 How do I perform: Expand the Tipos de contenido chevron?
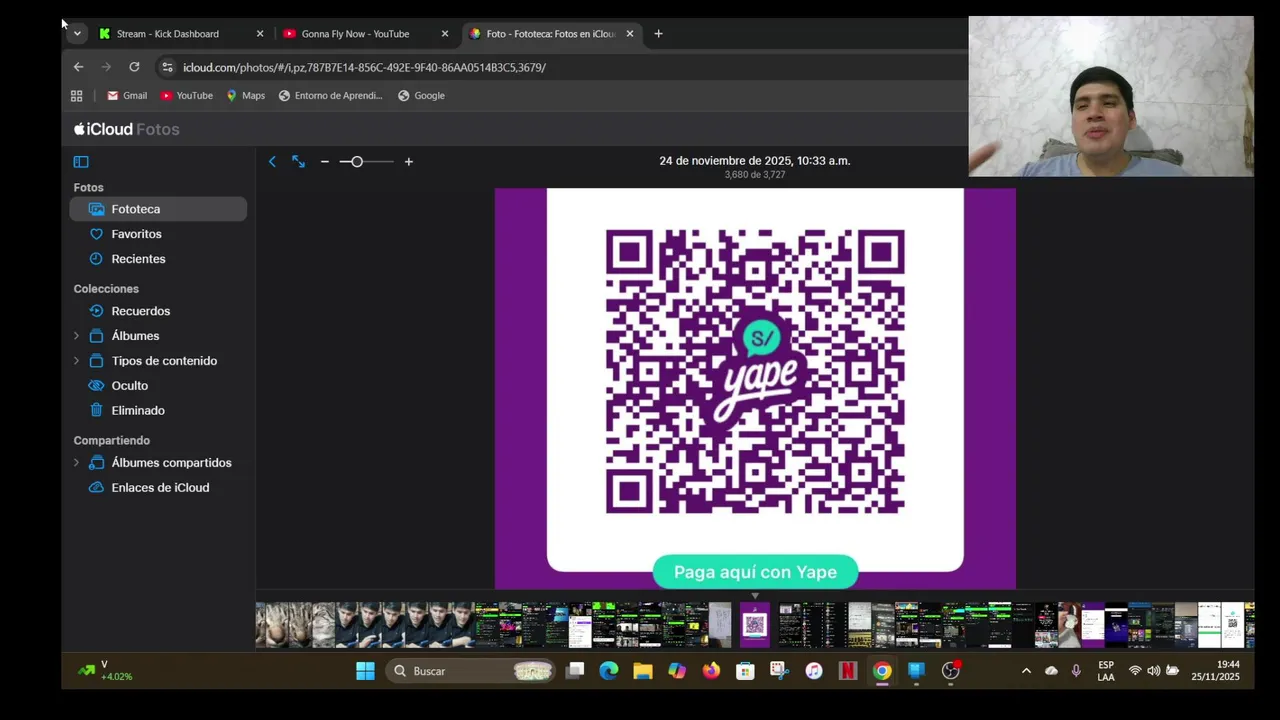(x=76, y=361)
